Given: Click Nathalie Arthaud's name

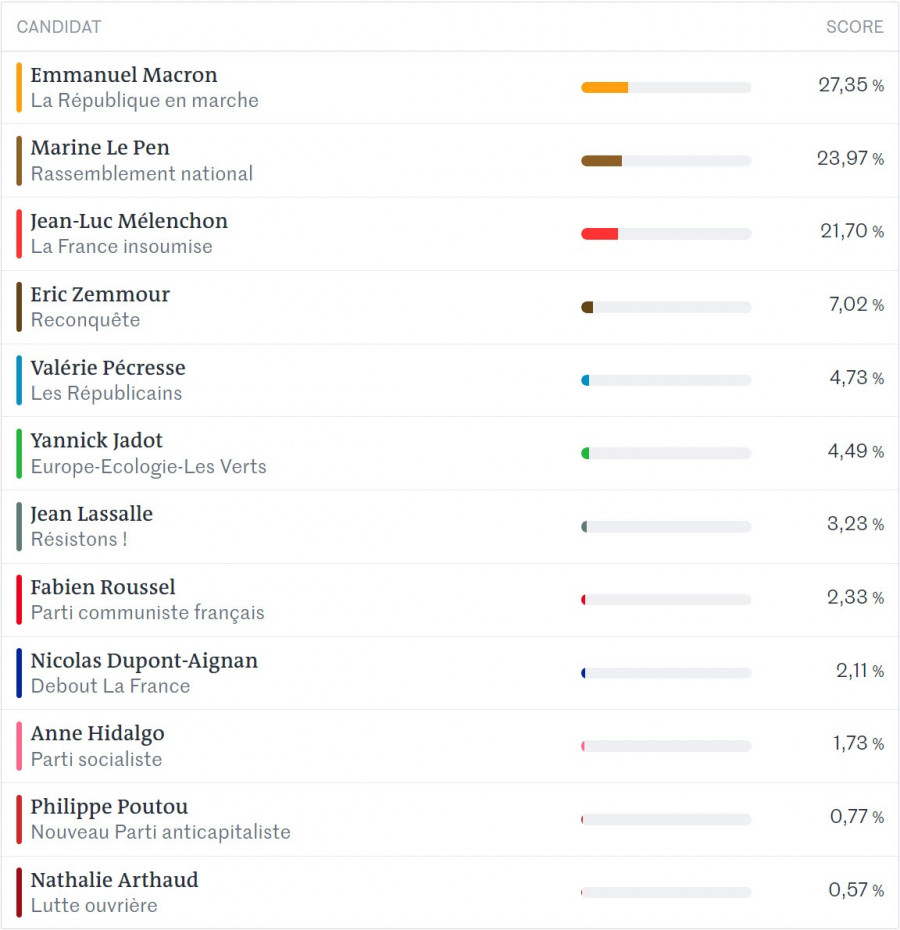Looking at the screenshot, I should point(114,880).
